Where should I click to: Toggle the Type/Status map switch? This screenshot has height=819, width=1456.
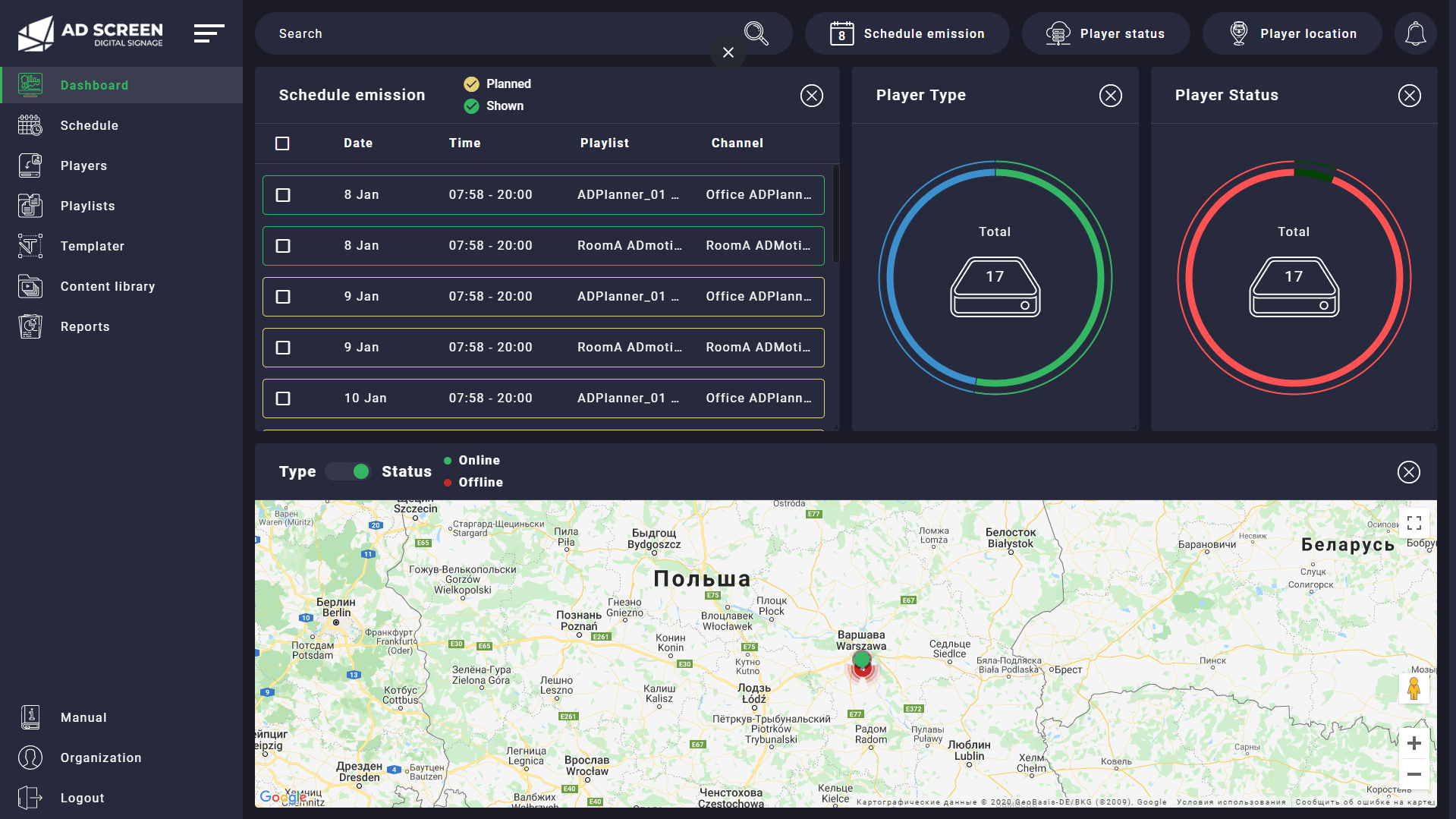point(349,471)
